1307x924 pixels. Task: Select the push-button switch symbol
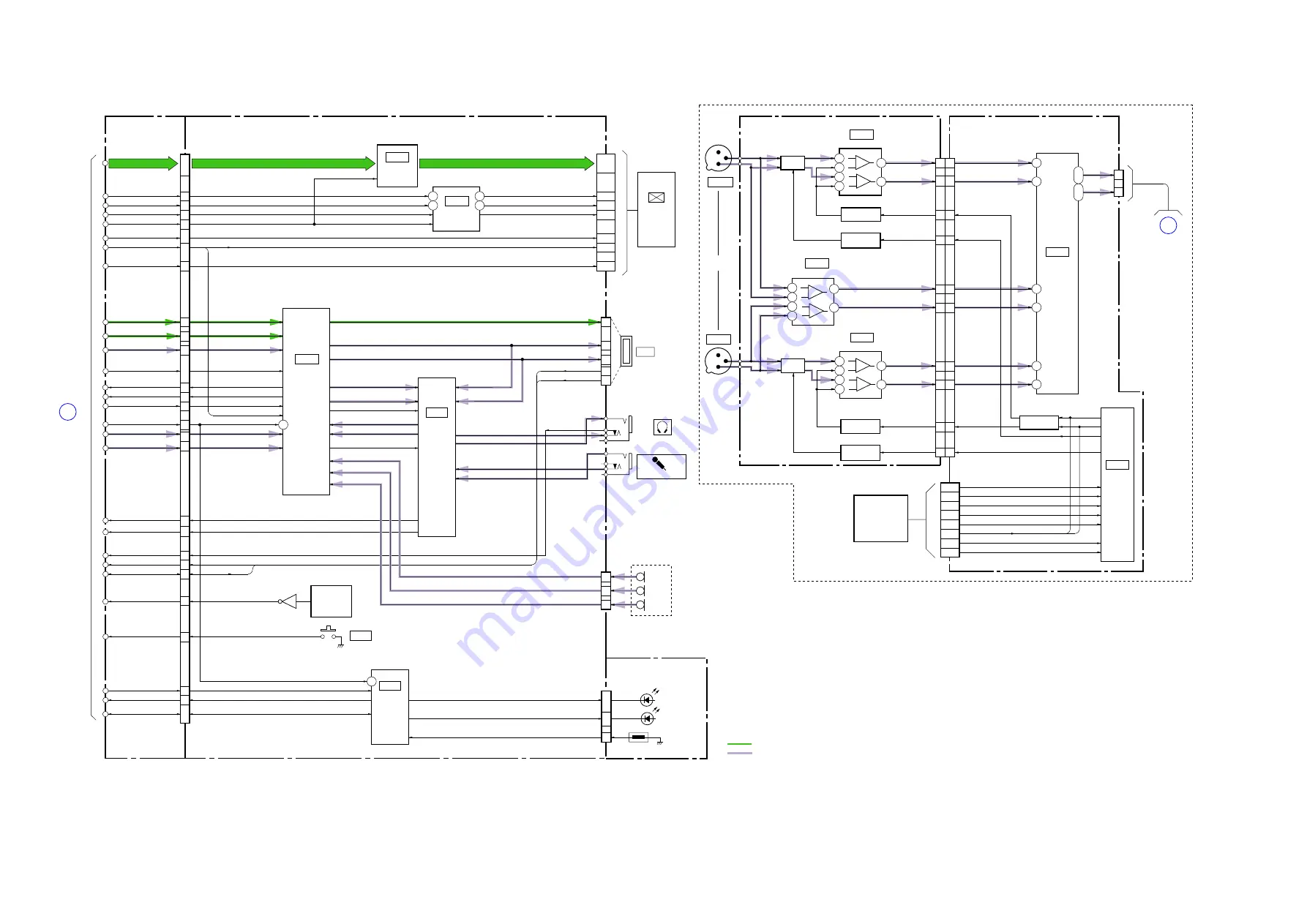[x=329, y=633]
